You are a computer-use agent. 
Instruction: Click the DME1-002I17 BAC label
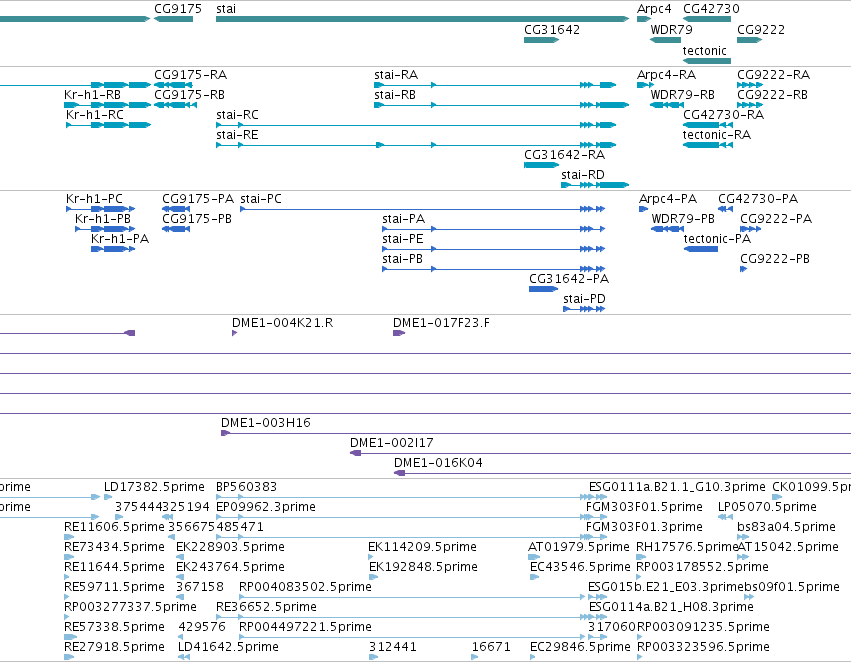pos(392,443)
